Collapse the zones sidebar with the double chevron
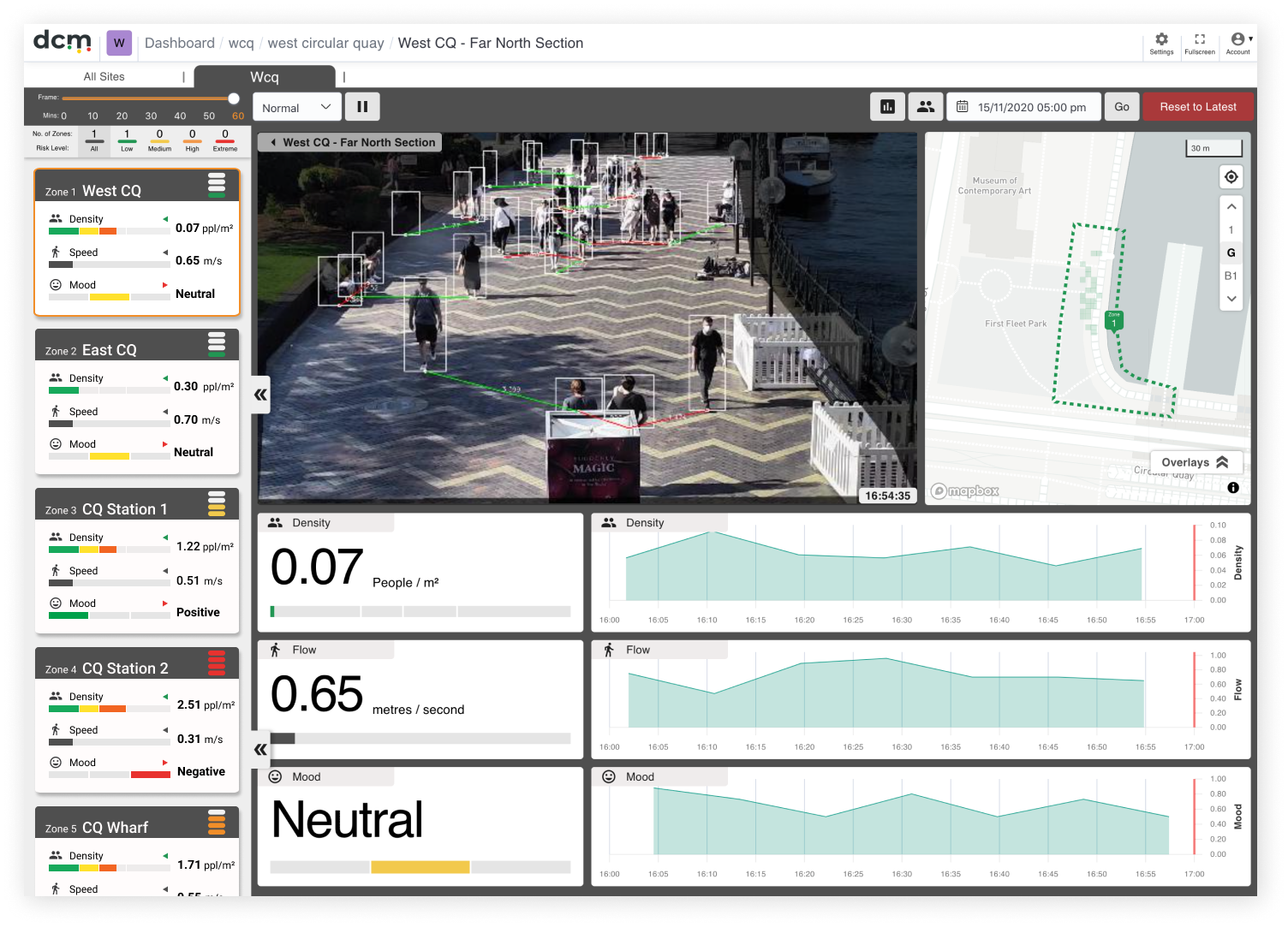 [x=259, y=395]
